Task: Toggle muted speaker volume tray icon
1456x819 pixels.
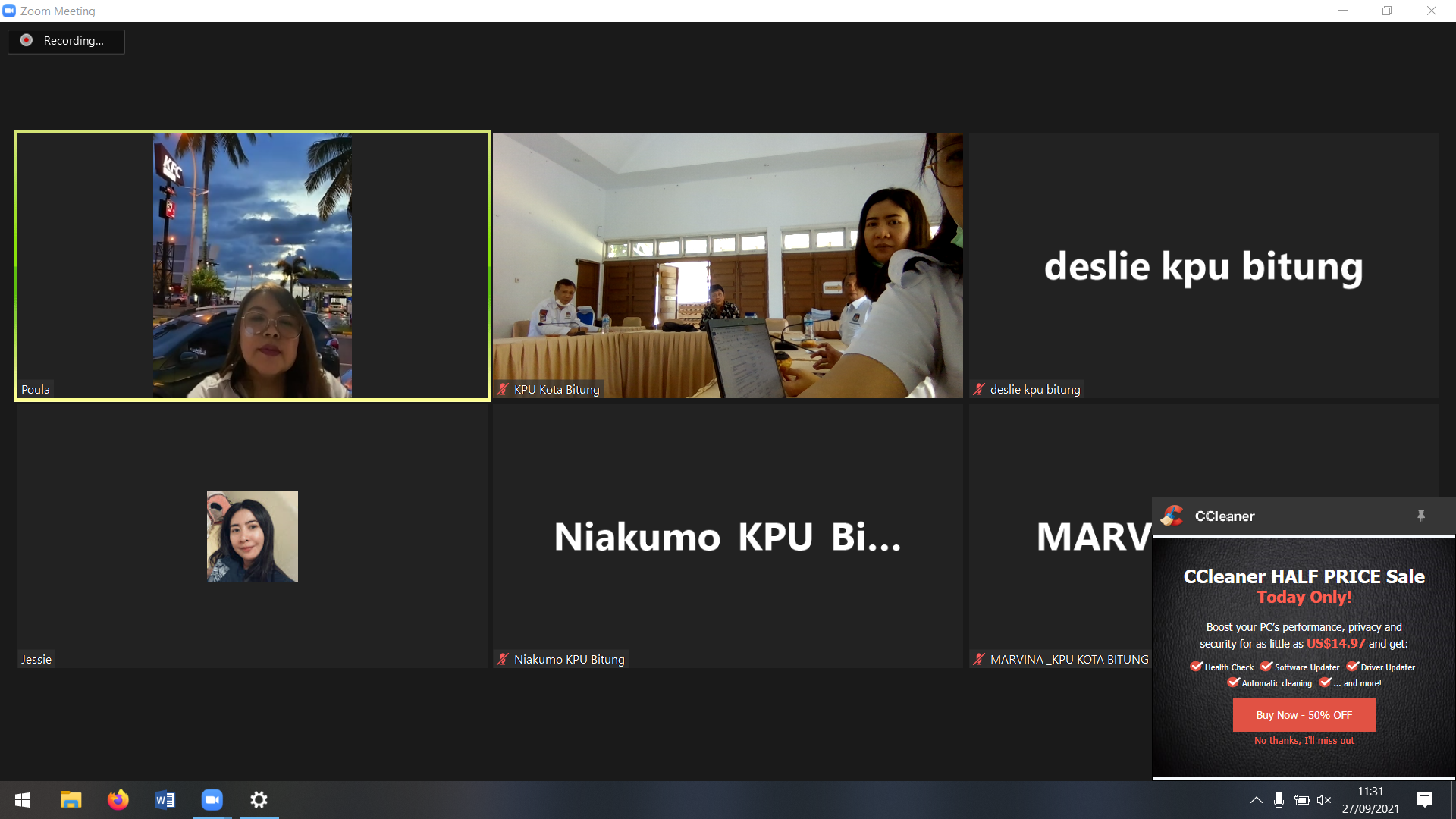Action: coord(1324,800)
